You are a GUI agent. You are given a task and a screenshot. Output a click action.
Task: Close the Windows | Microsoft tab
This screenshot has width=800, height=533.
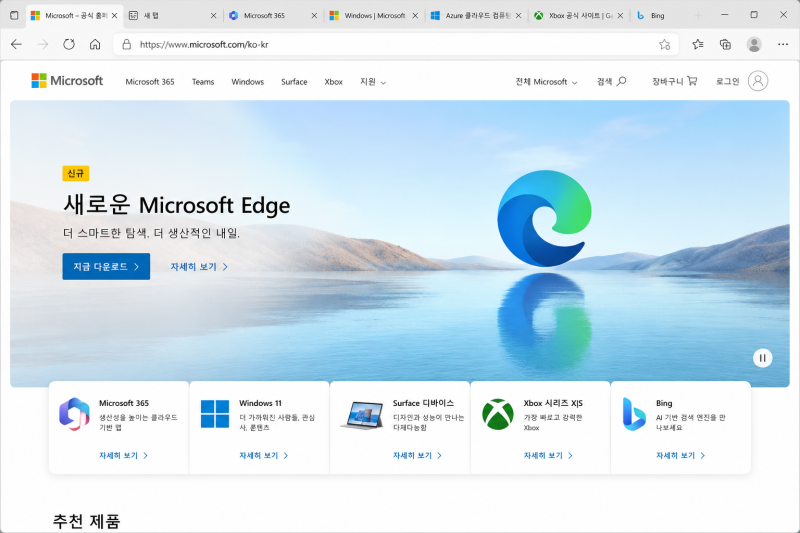pyautogui.click(x=415, y=15)
